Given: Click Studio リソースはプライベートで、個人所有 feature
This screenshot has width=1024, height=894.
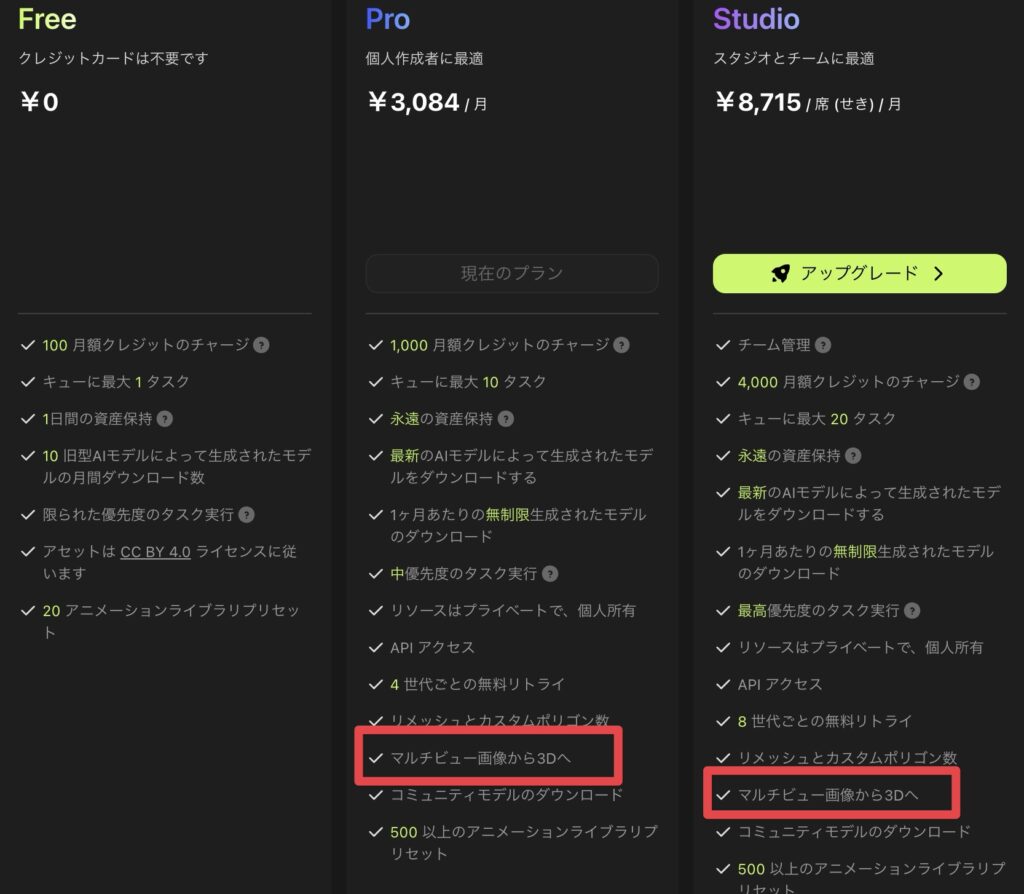Looking at the screenshot, I should pyautogui.click(x=860, y=647).
